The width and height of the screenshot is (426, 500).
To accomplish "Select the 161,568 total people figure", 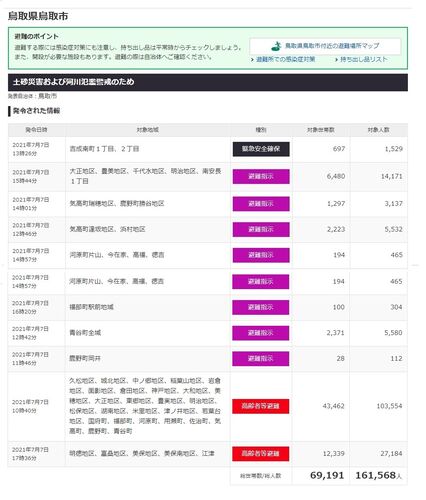I will pyautogui.click(x=376, y=475).
